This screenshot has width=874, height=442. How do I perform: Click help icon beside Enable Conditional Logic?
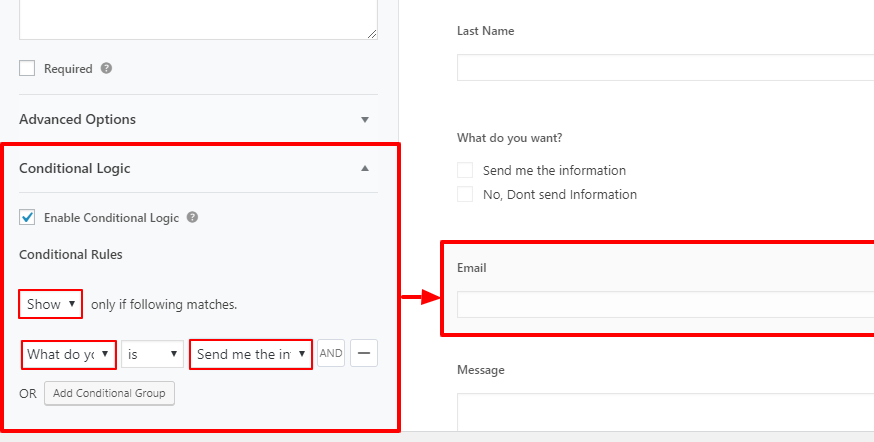pos(192,217)
